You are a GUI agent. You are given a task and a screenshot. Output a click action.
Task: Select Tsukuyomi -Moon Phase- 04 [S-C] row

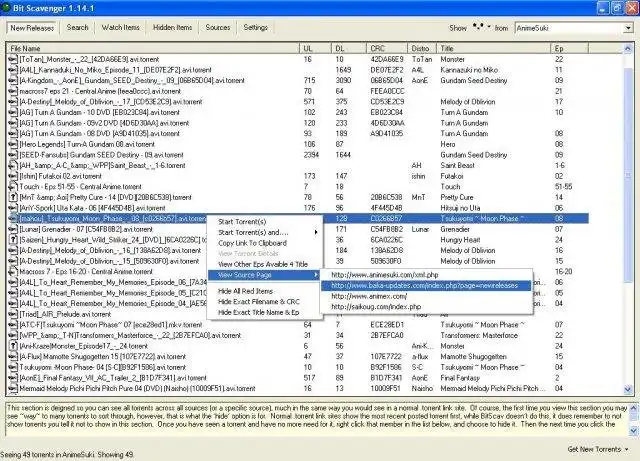point(298,367)
